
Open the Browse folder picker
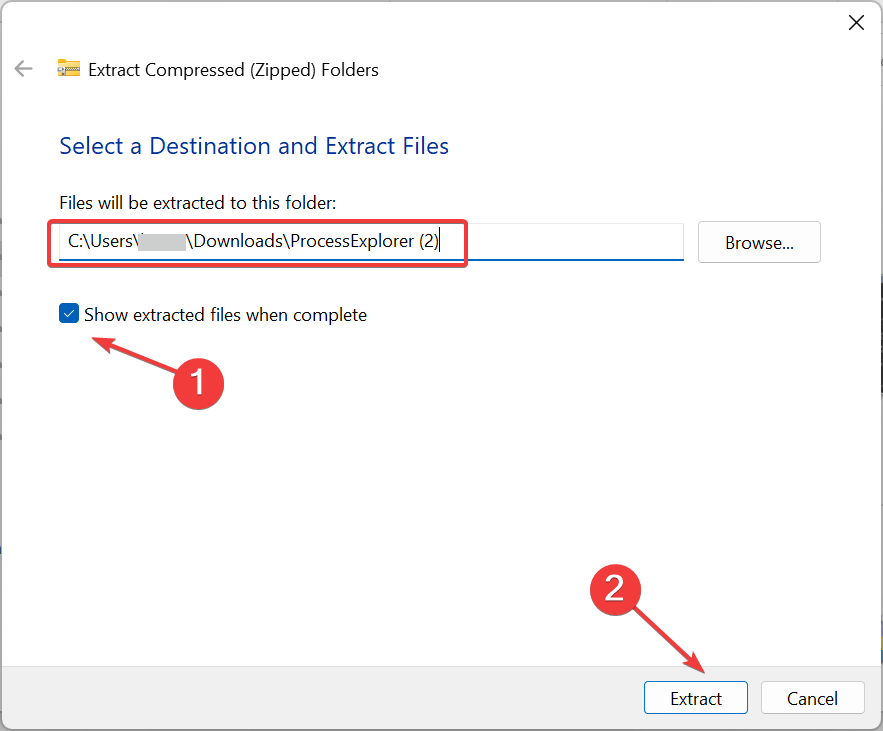point(759,242)
